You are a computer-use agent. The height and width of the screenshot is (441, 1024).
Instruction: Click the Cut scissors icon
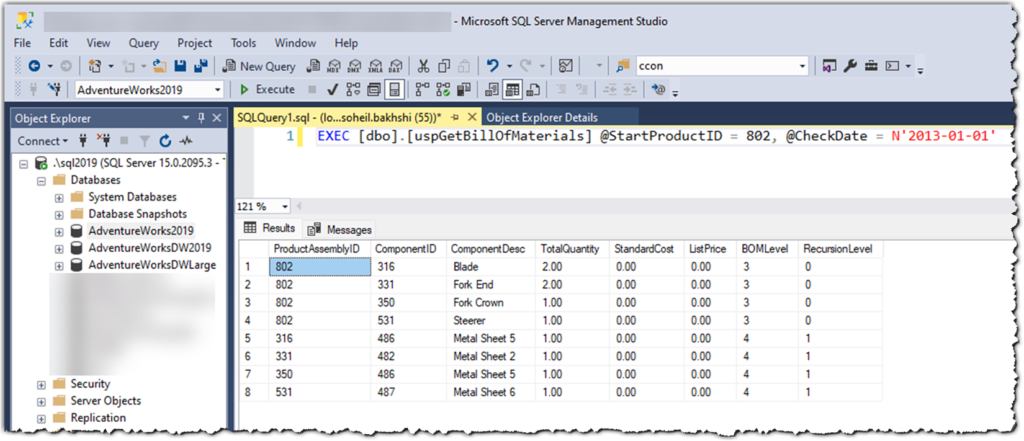click(423, 66)
